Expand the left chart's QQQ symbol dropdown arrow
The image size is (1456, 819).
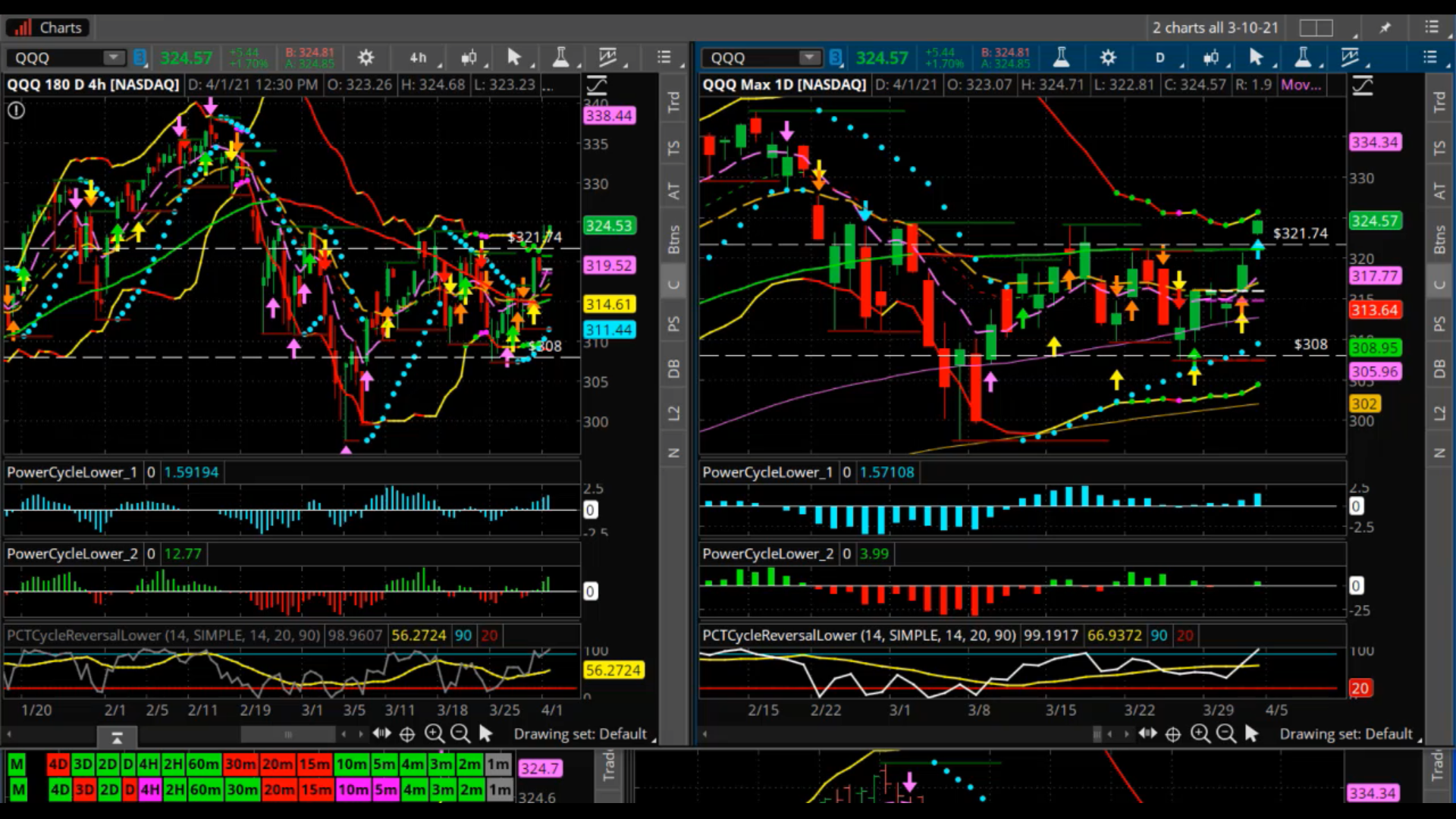click(114, 58)
